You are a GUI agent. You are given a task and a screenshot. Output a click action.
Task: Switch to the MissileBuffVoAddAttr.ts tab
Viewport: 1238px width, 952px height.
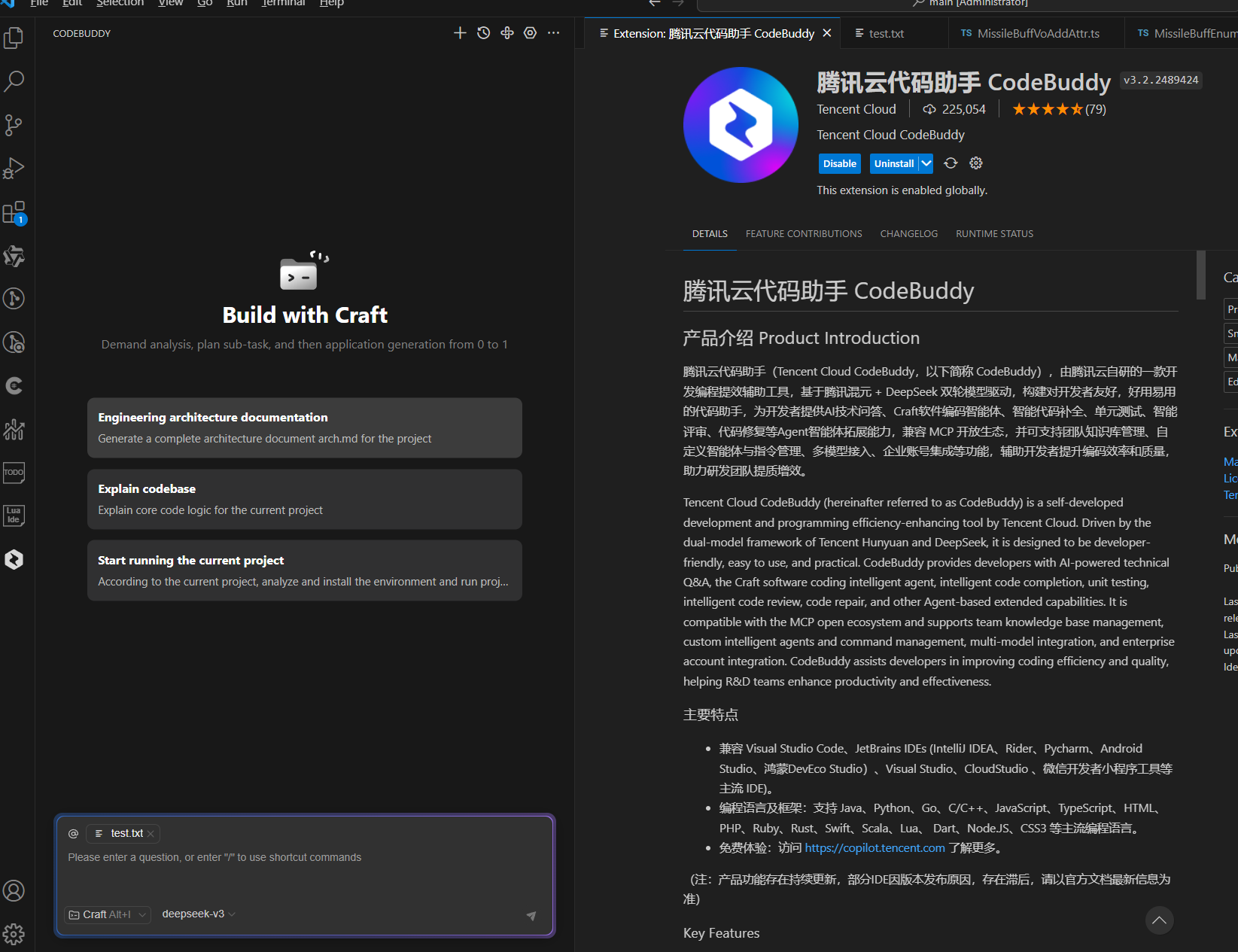[1038, 33]
